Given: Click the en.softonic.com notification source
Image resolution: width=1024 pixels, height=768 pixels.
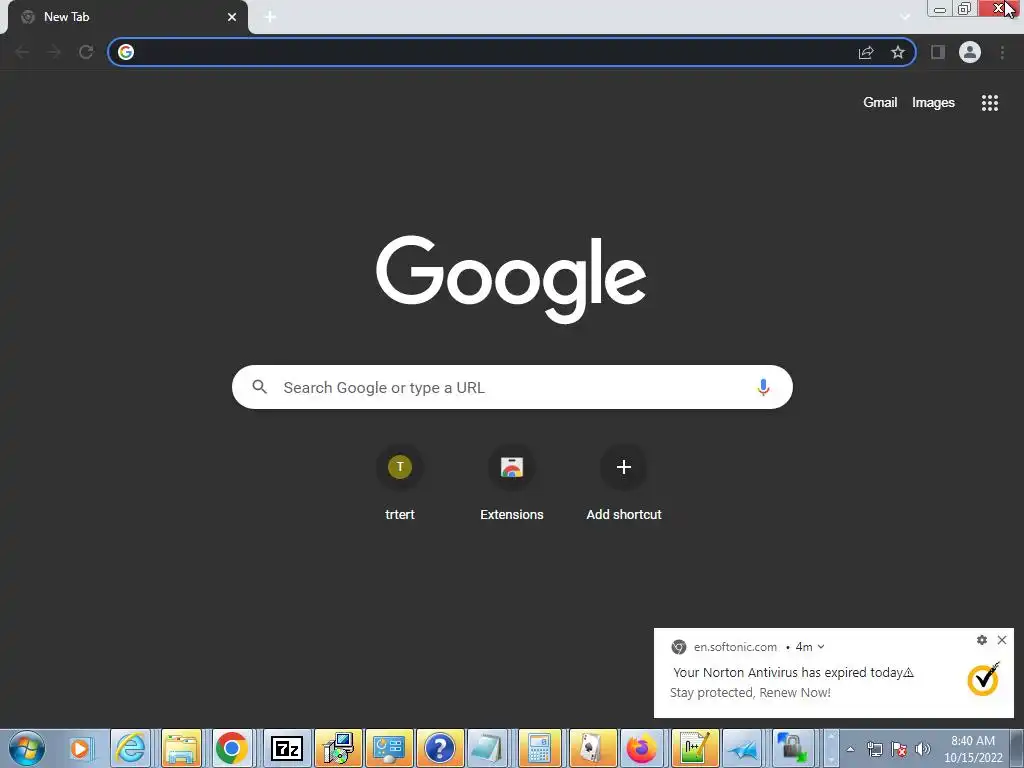Looking at the screenshot, I should 735,647.
